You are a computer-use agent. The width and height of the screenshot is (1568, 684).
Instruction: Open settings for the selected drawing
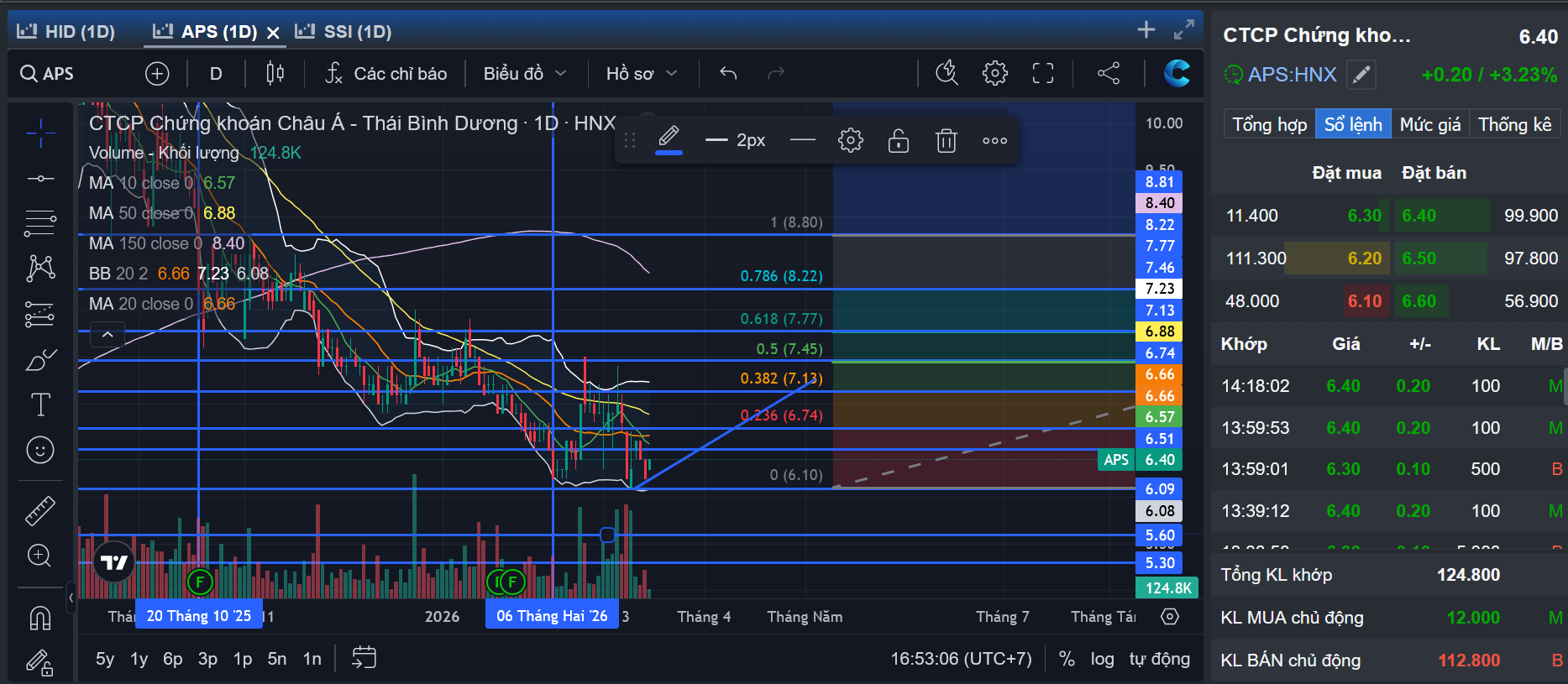(851, 140)
